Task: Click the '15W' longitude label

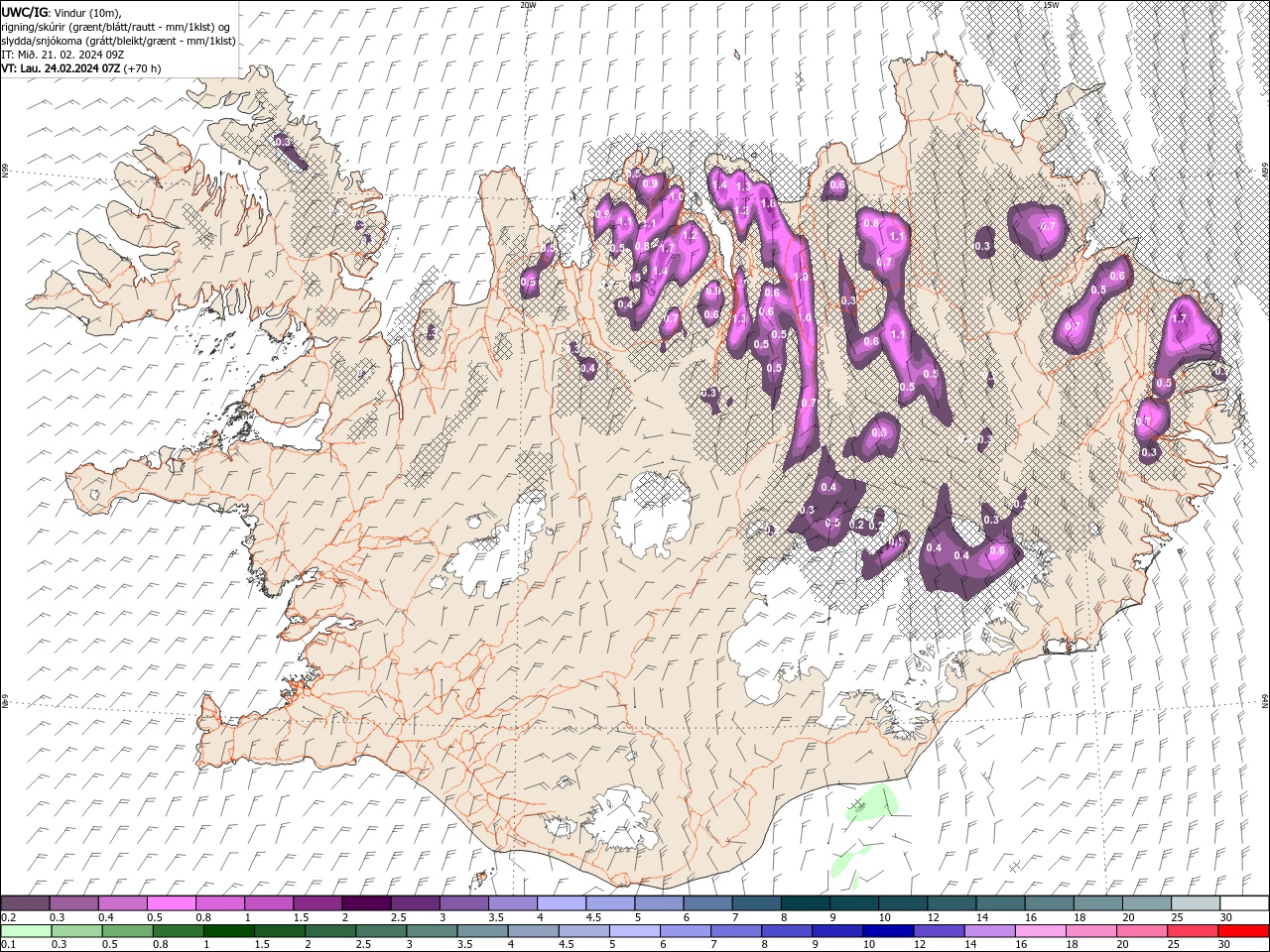Action: click(x=1051, y=5)
